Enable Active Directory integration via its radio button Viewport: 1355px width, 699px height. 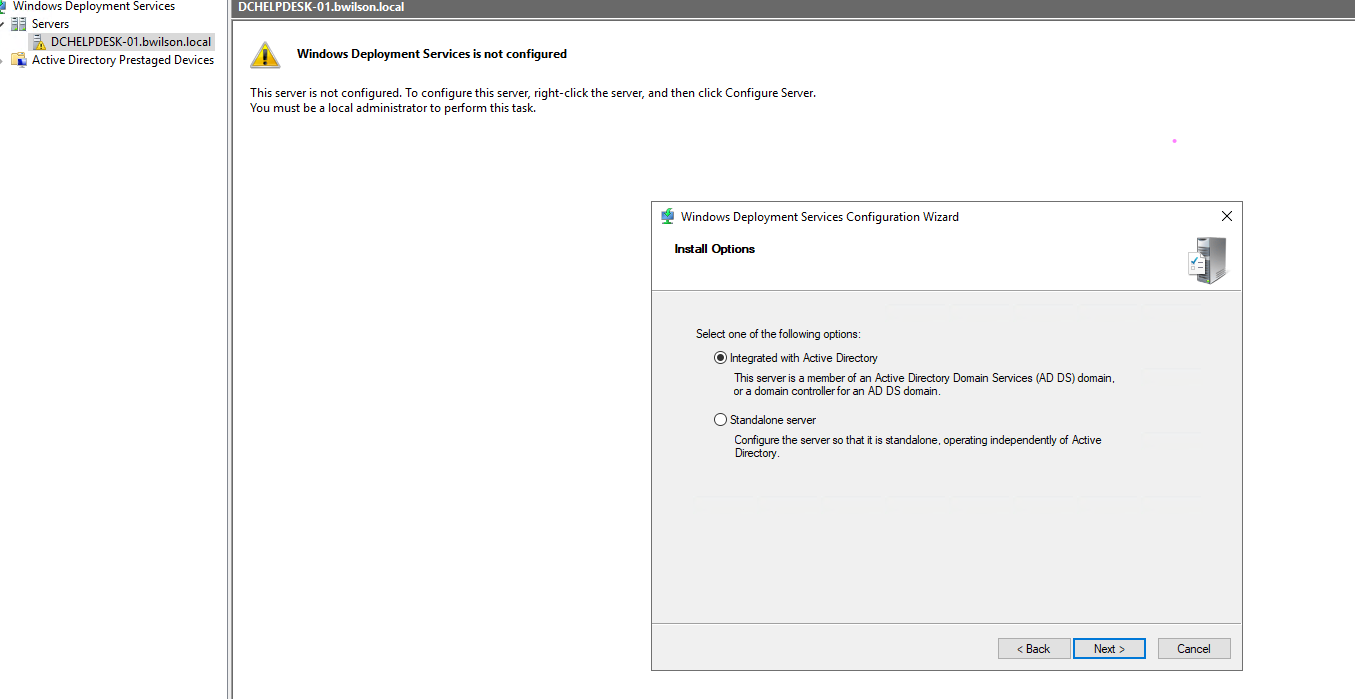720,357
